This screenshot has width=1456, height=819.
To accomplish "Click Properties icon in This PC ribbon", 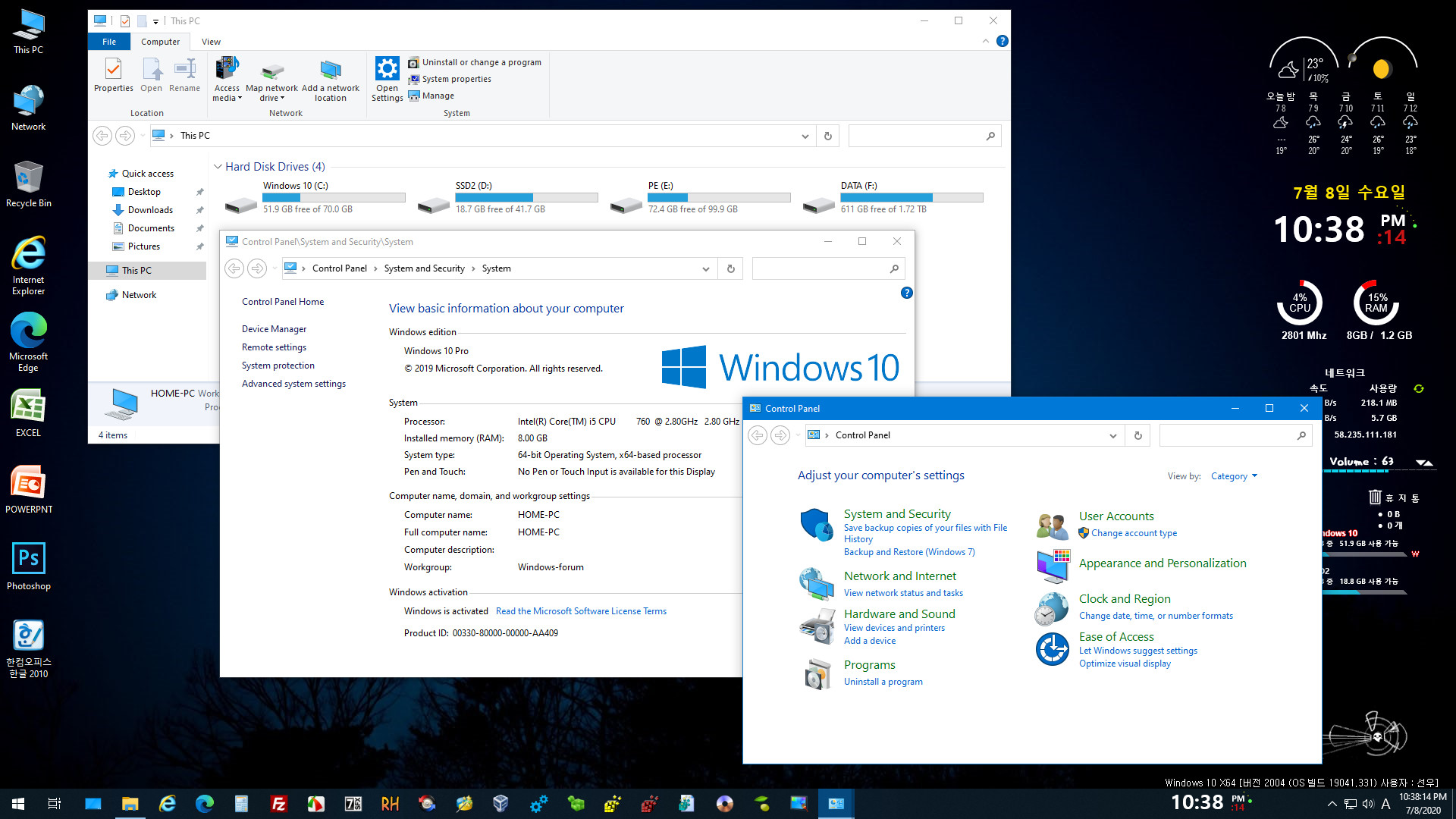I will pyautogui.click(x=113, y=69).
